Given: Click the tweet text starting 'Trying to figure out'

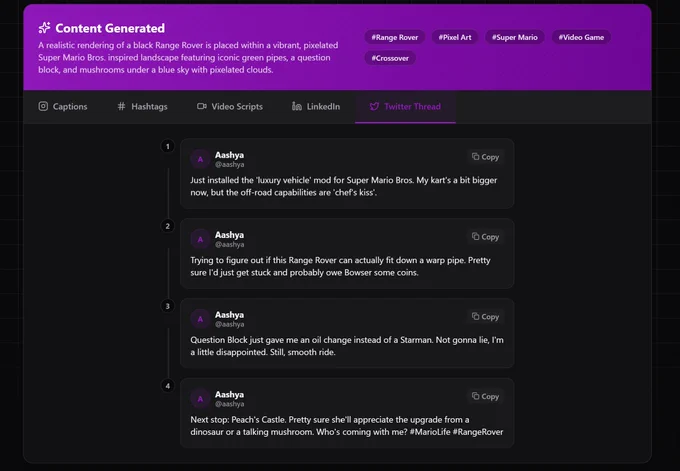Looking at the screenshot, I should coord(340,266).
